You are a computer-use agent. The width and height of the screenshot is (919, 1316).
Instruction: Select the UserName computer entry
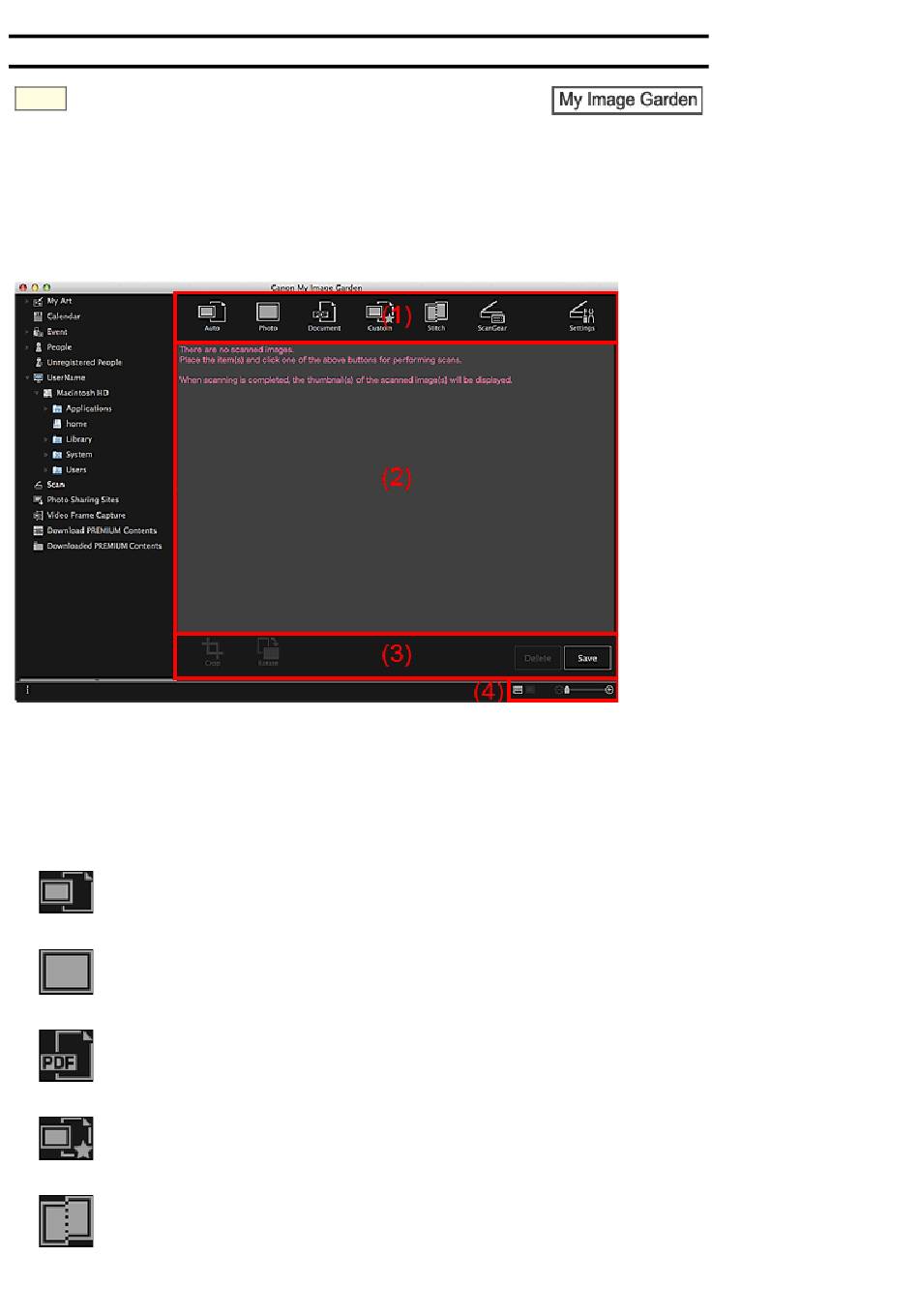(59, 378)
